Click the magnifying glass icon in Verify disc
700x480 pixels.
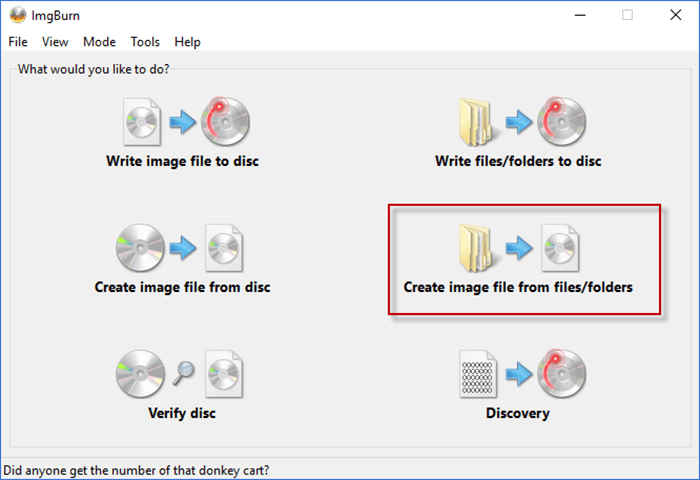click(x=183, y=373)
